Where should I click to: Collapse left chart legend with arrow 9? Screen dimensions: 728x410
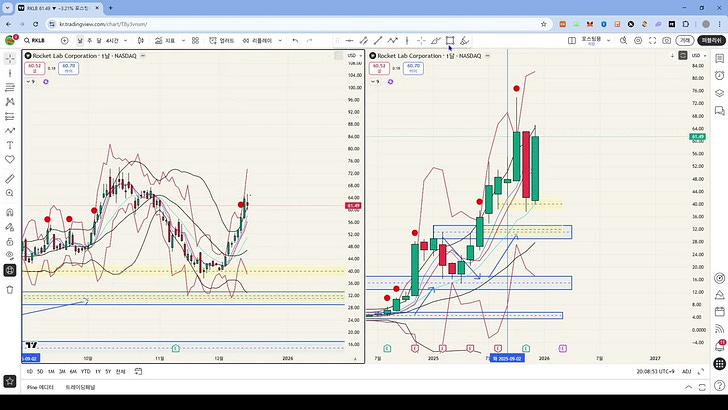coord(31,82)
